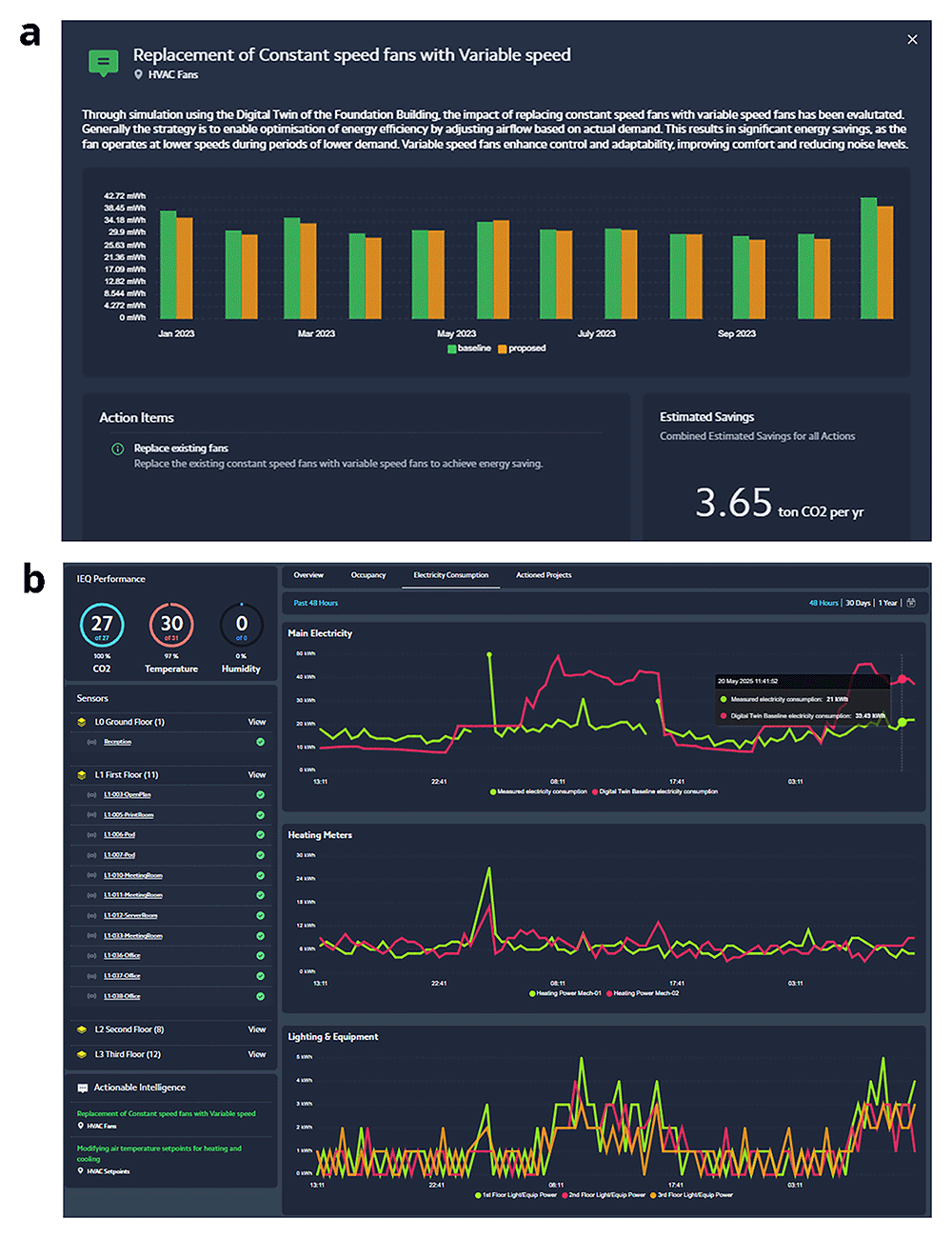Toggle Heating Power Mech-01 legend entry

[x=565, y=993]
